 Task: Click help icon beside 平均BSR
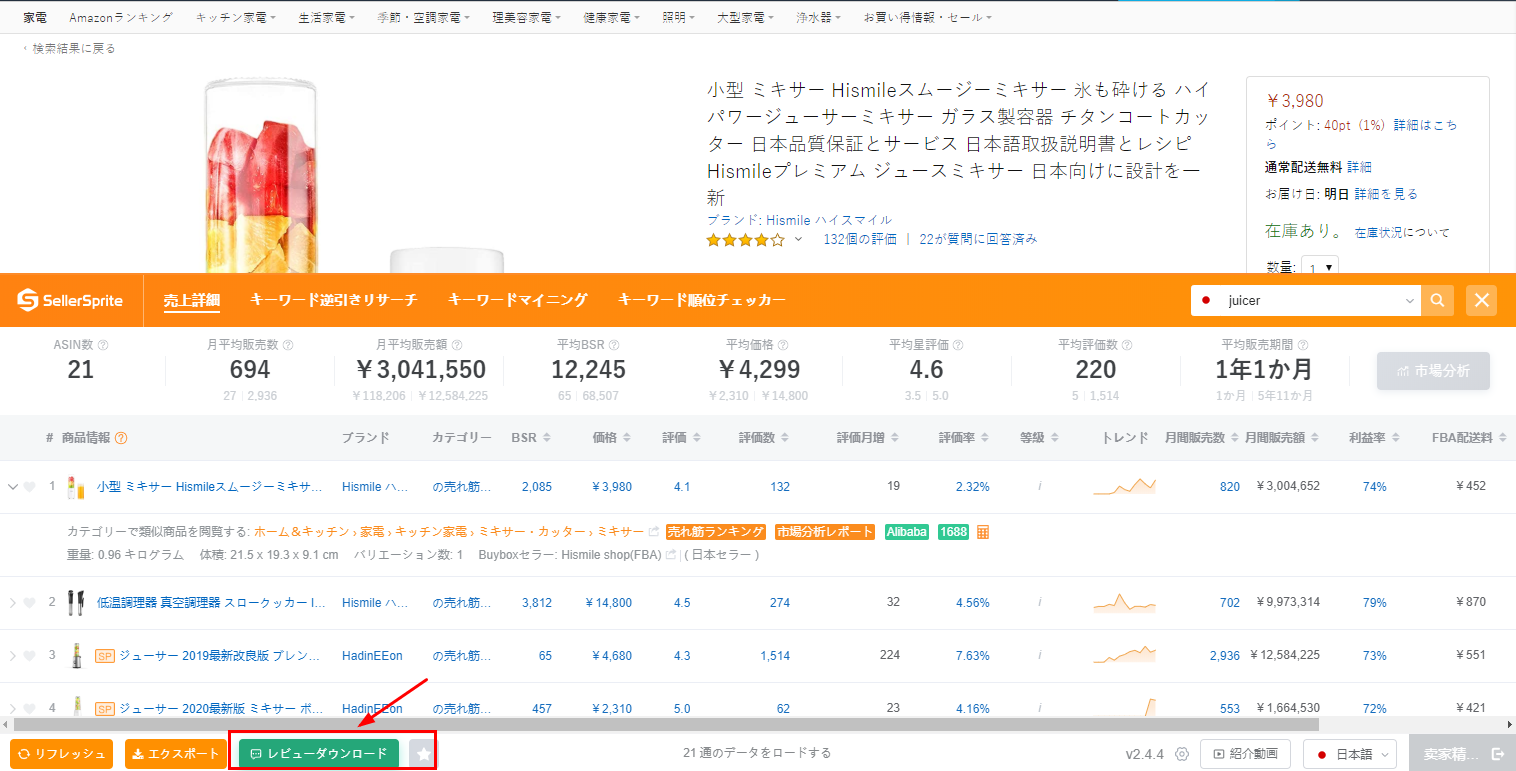point(614,345)
